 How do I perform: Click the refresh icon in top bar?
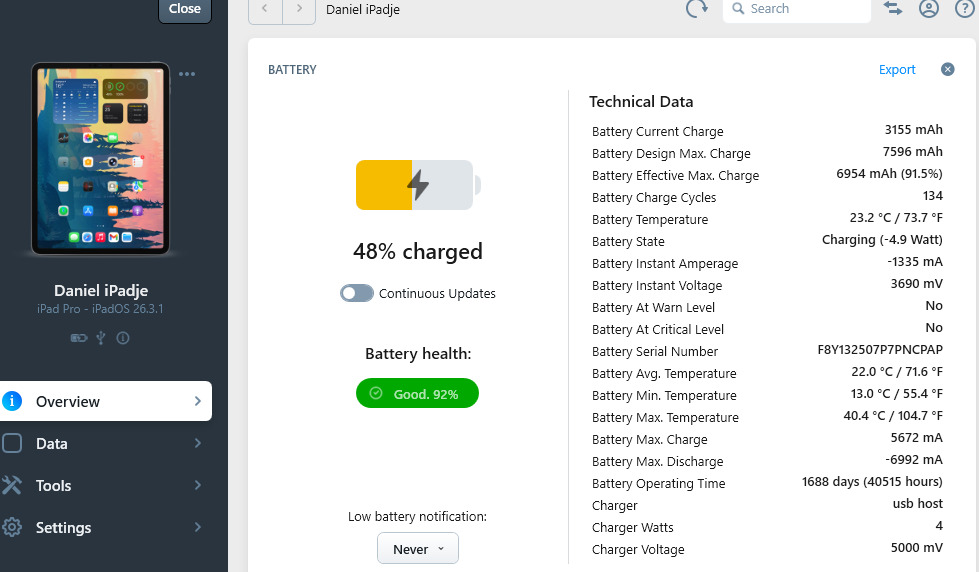coord(696,9)
